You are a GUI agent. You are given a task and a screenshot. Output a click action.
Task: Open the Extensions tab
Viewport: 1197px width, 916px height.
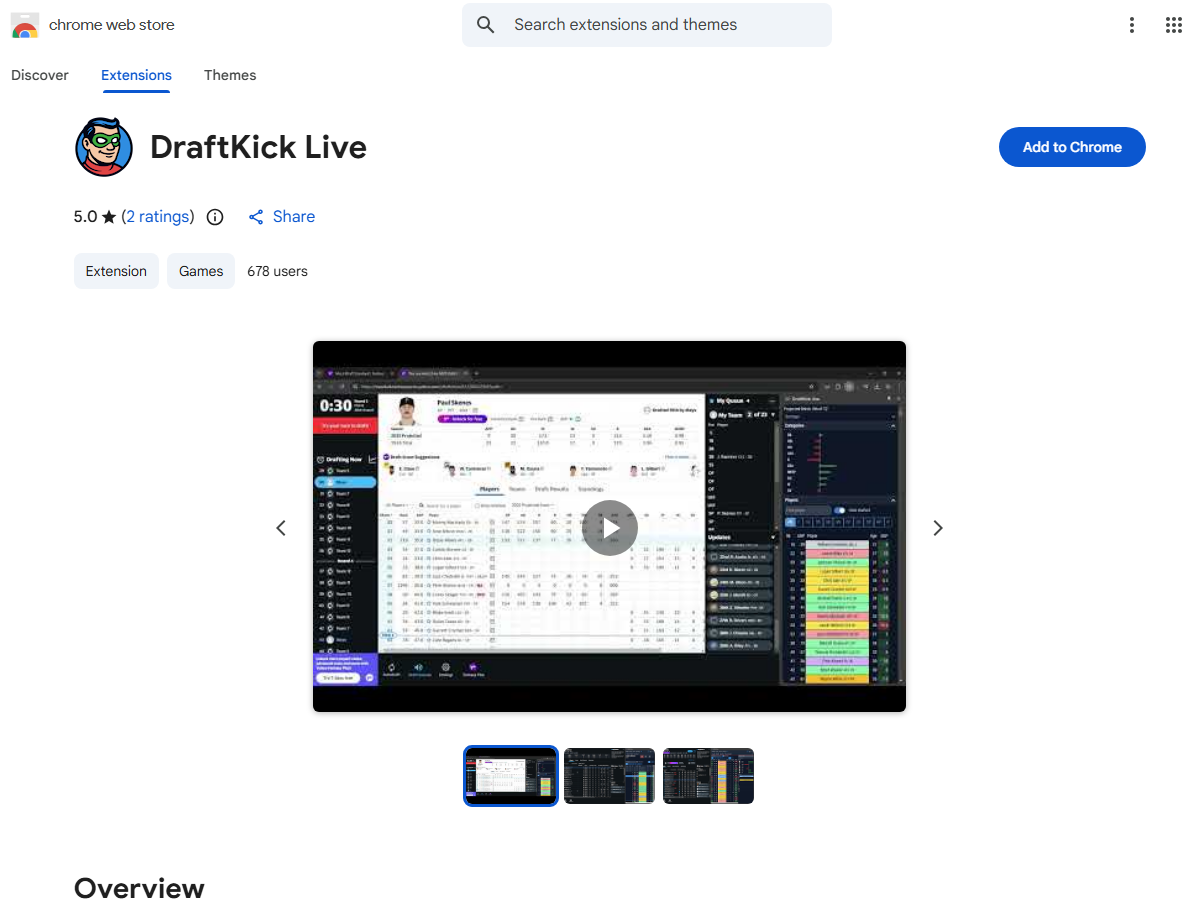pyautogui.click(x=136, y=75)
